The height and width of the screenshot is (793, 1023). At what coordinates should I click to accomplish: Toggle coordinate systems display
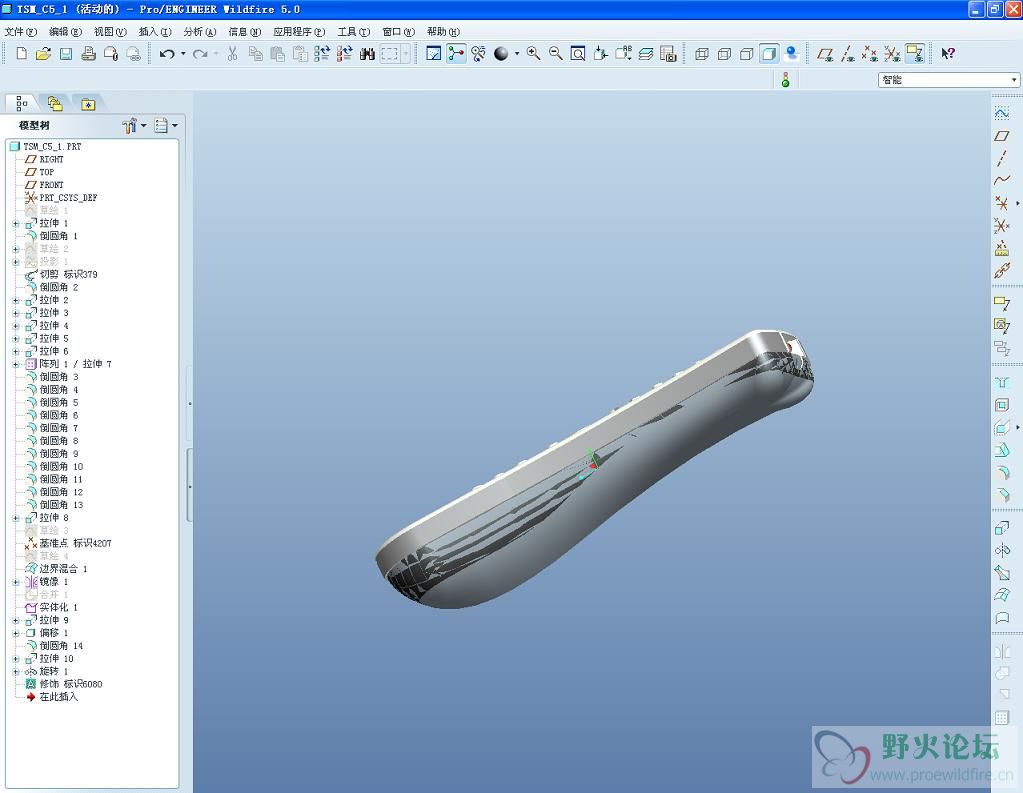892,54
